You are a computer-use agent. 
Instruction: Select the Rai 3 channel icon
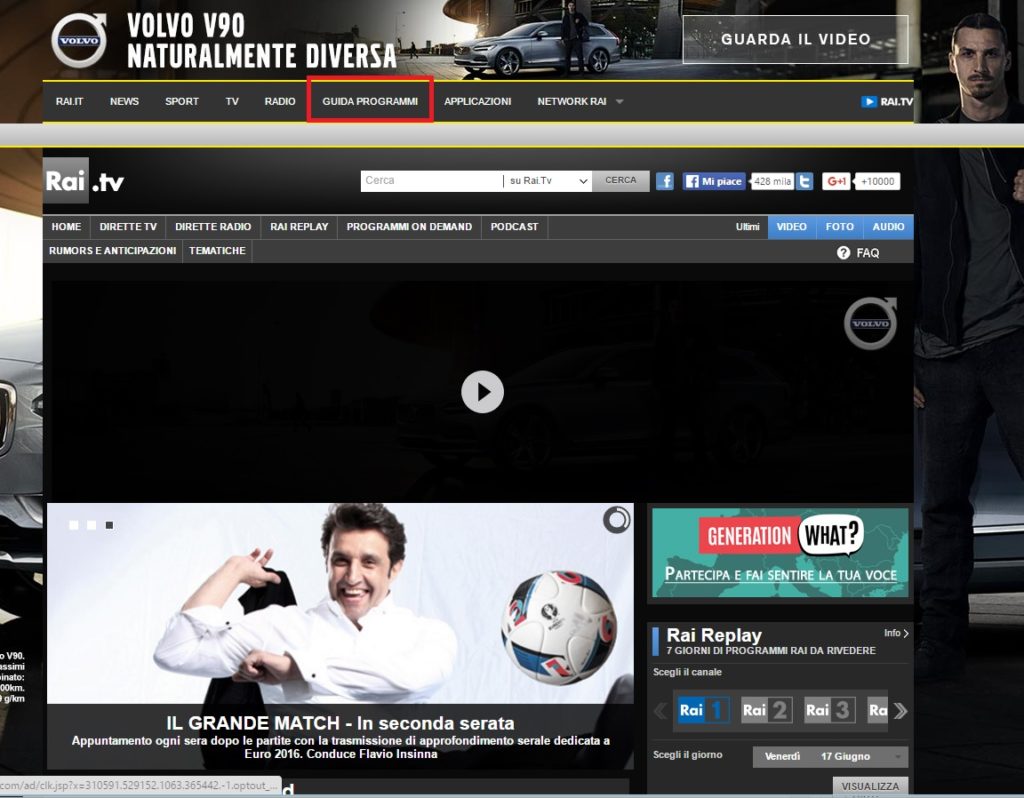830,710
